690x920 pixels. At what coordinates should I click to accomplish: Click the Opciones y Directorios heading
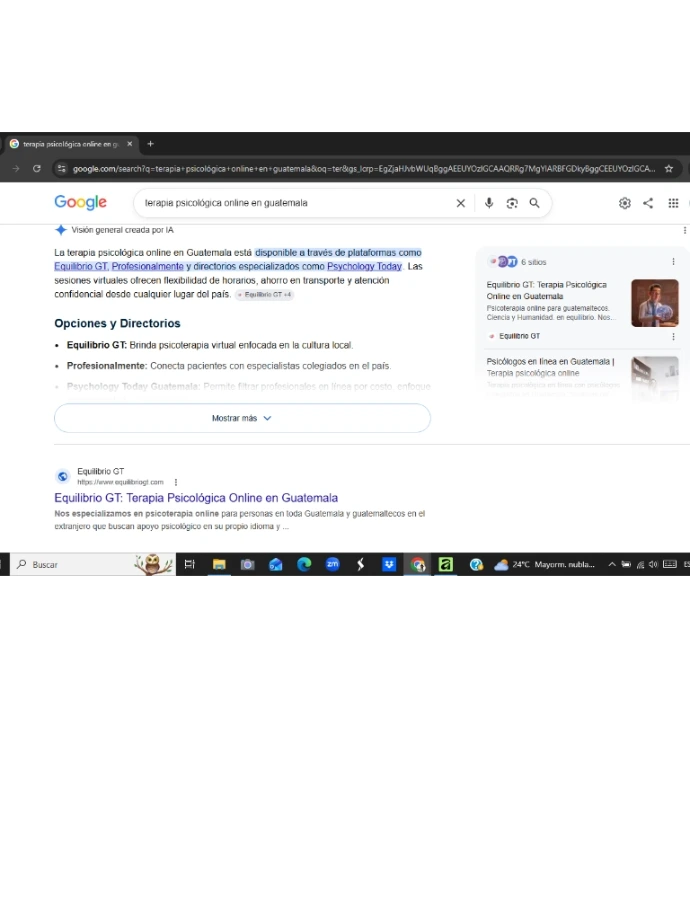pos(117,323)
